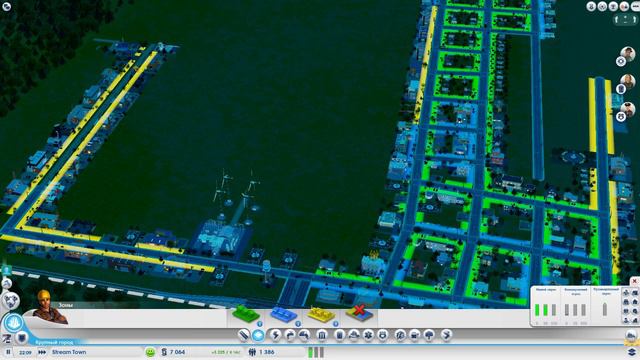
Task: Click the RCI demand bars in the status bar
Action: [316, 352]
